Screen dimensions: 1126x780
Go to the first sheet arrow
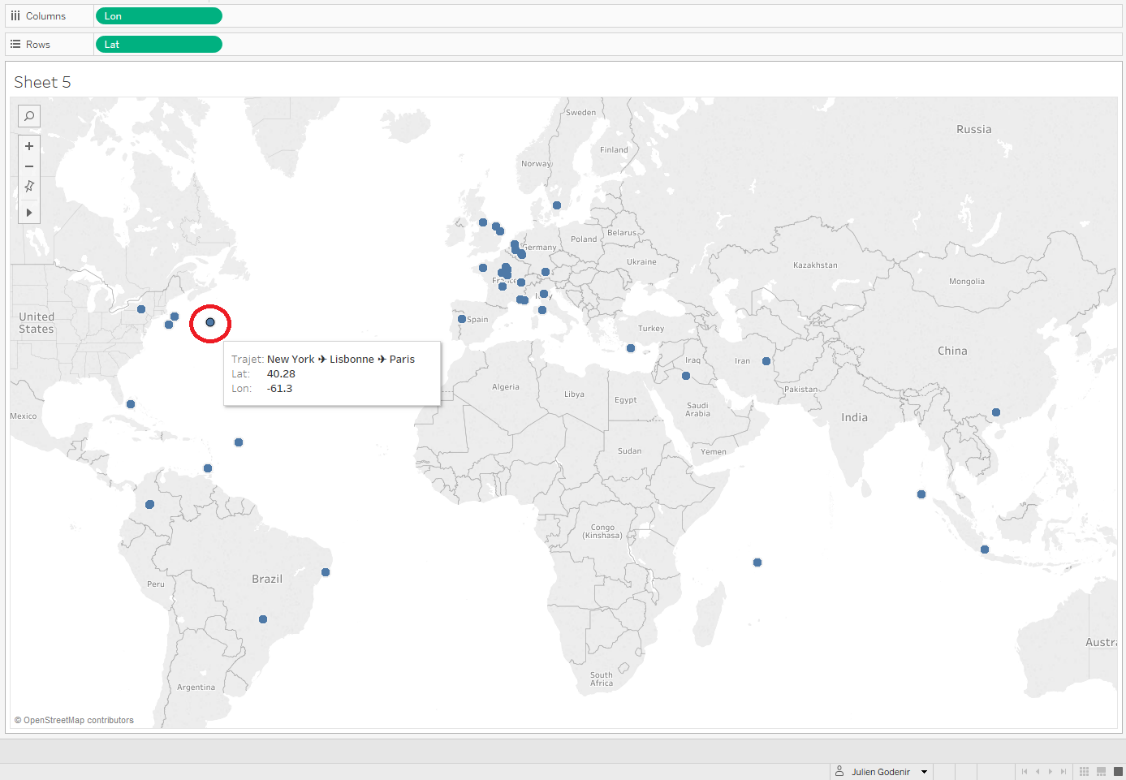1023,772
